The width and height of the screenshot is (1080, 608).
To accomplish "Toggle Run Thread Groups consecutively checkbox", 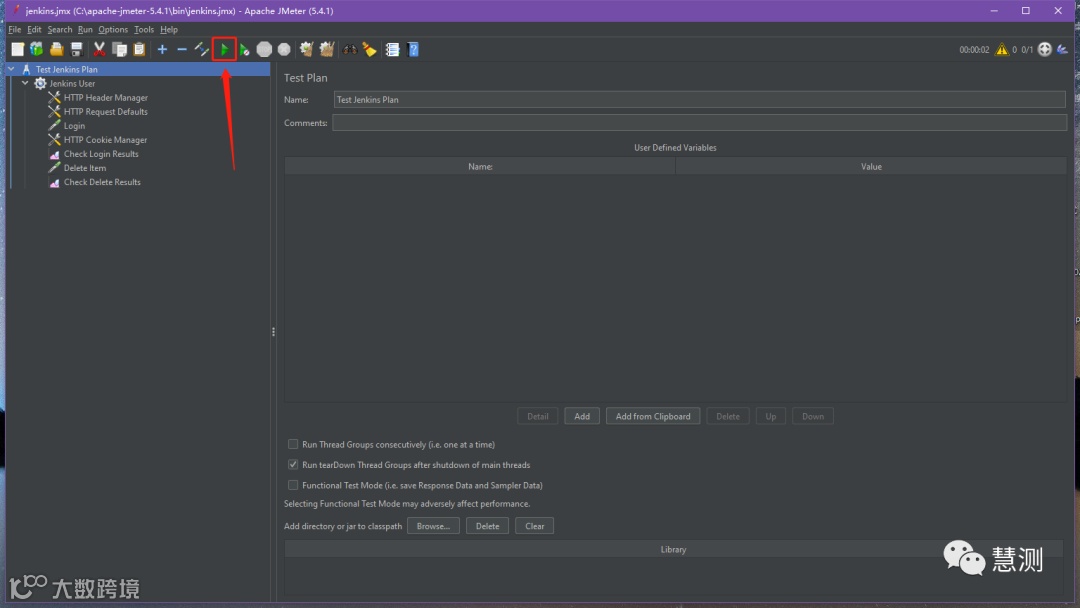I will 293,444.
